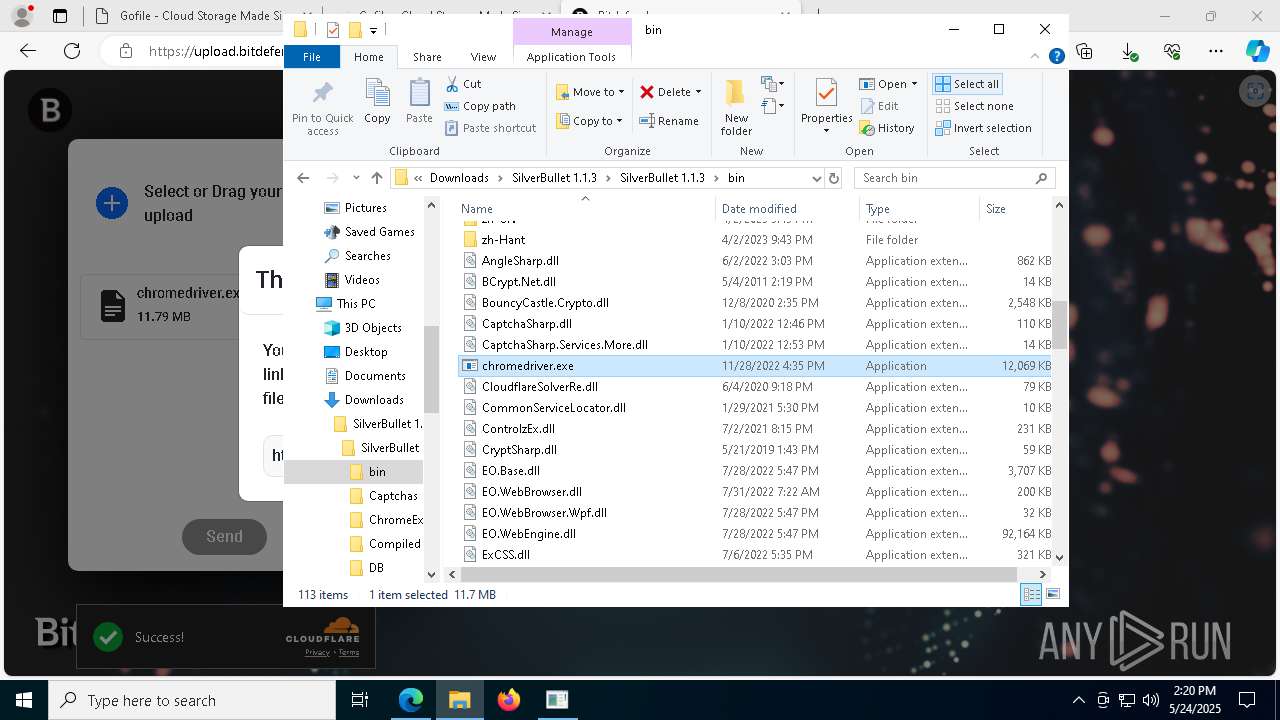The height and width of the screenshot is (720, 1280).
Task: Click the Copy ribbon icon
Action: coord(377,101)
